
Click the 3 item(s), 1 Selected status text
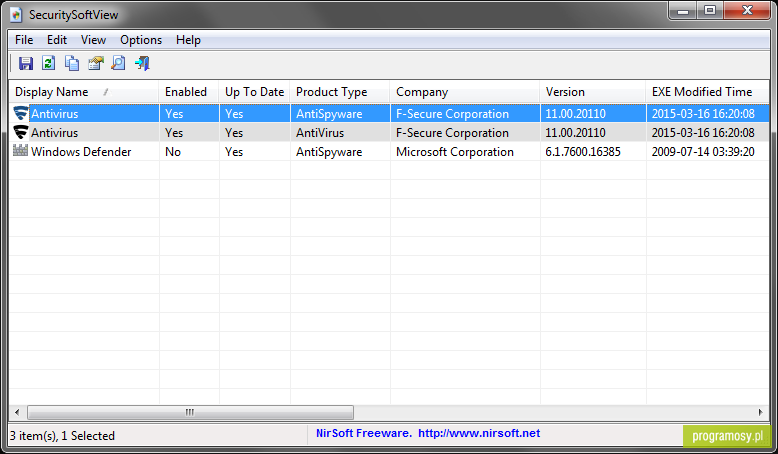pos(62,436)
